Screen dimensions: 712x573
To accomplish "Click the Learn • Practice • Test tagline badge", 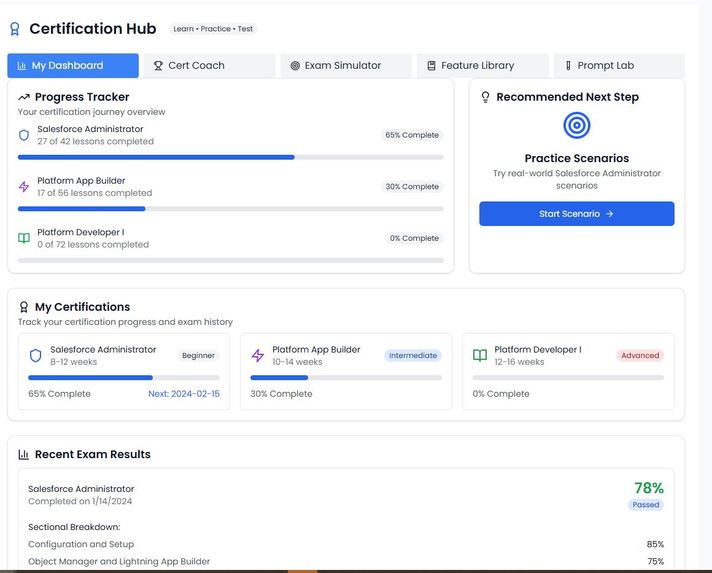I will (x=213, y=29).
